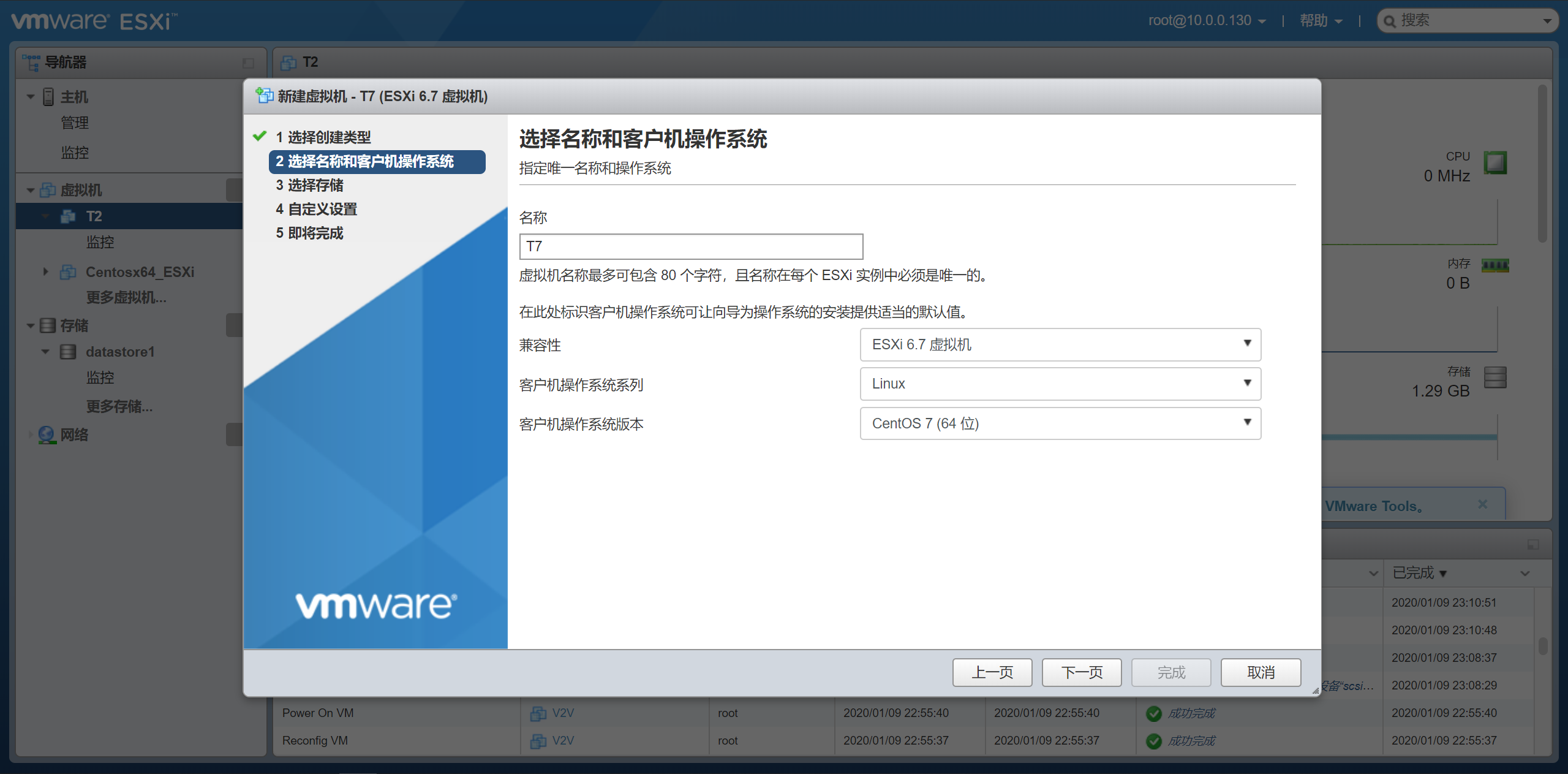Image resolution: width=1568 pixels, height=774 pixels.
Task: Collapse the Storage tree node
Action: tap(30, 326)
